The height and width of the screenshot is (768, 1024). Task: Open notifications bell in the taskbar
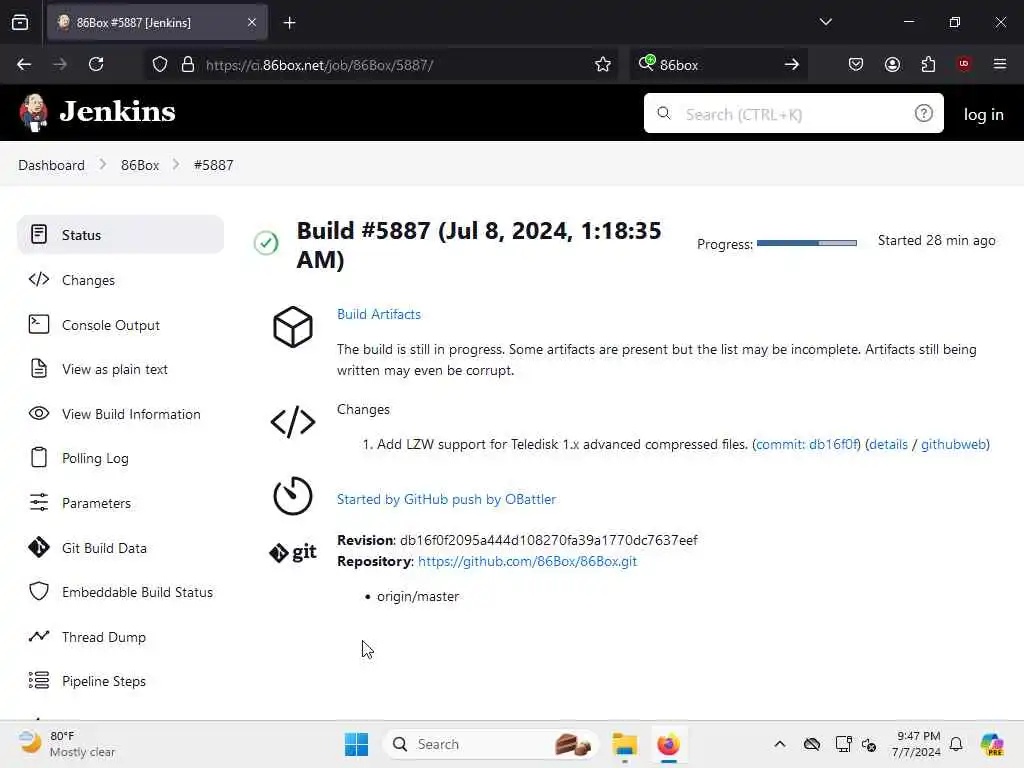[x=956, y=744]
